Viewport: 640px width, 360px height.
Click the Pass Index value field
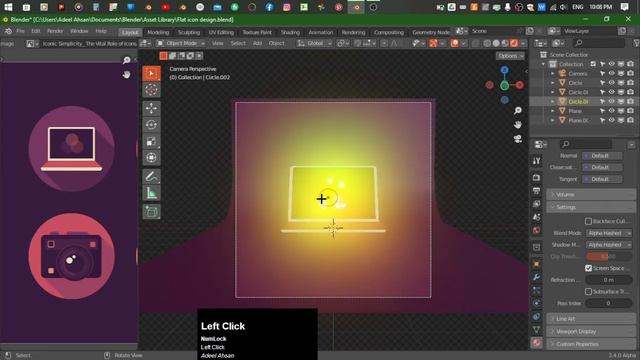609,303
